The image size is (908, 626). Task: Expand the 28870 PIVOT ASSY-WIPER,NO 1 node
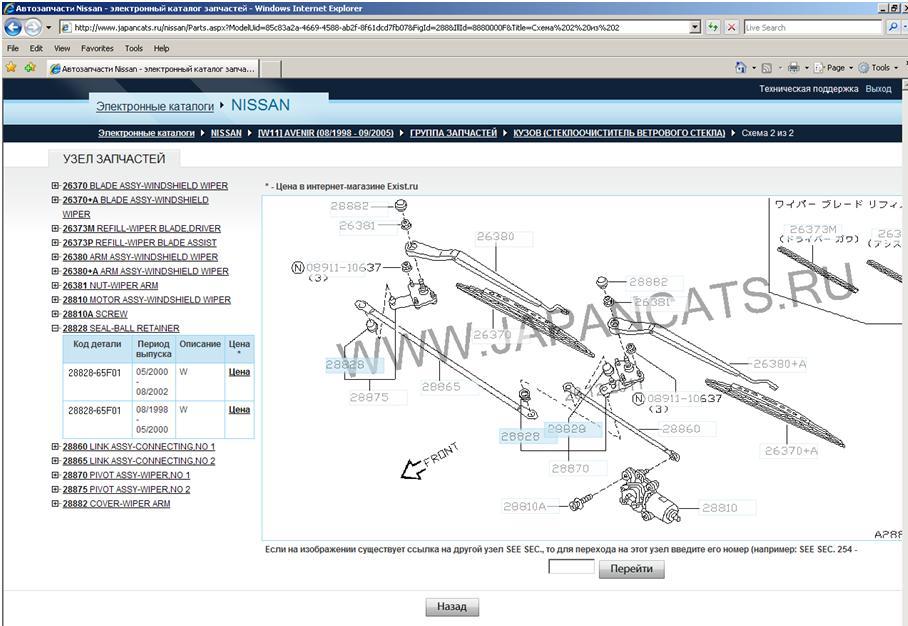[55, 475]
